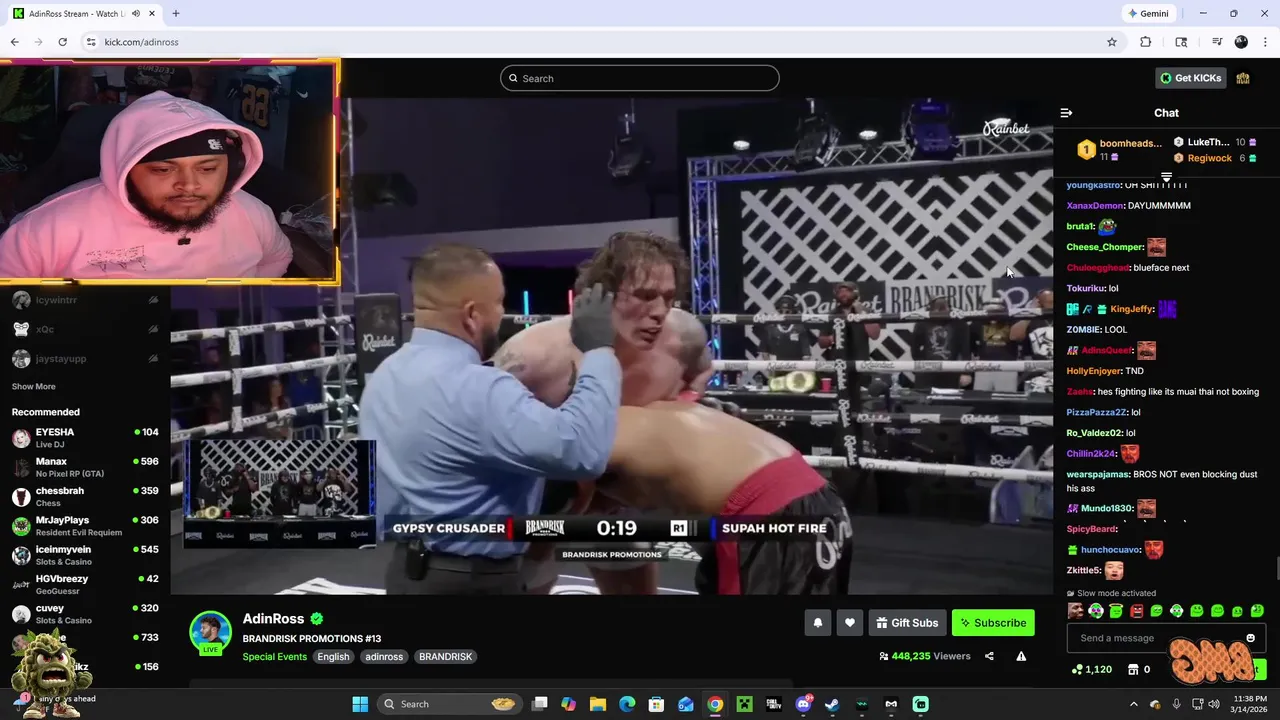Click into the Kick search bar
Screen dimensions: 1280x720
point(640,78)
